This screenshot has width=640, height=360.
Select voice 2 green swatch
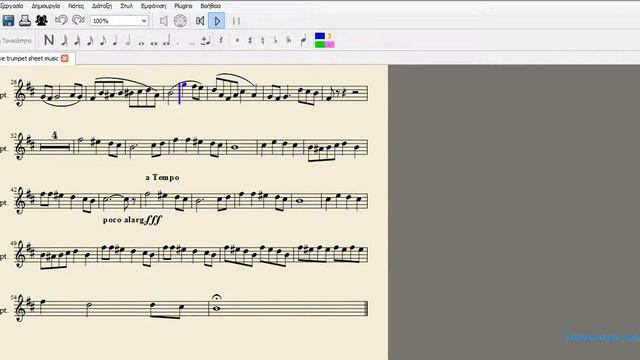(x=320, y=44)
